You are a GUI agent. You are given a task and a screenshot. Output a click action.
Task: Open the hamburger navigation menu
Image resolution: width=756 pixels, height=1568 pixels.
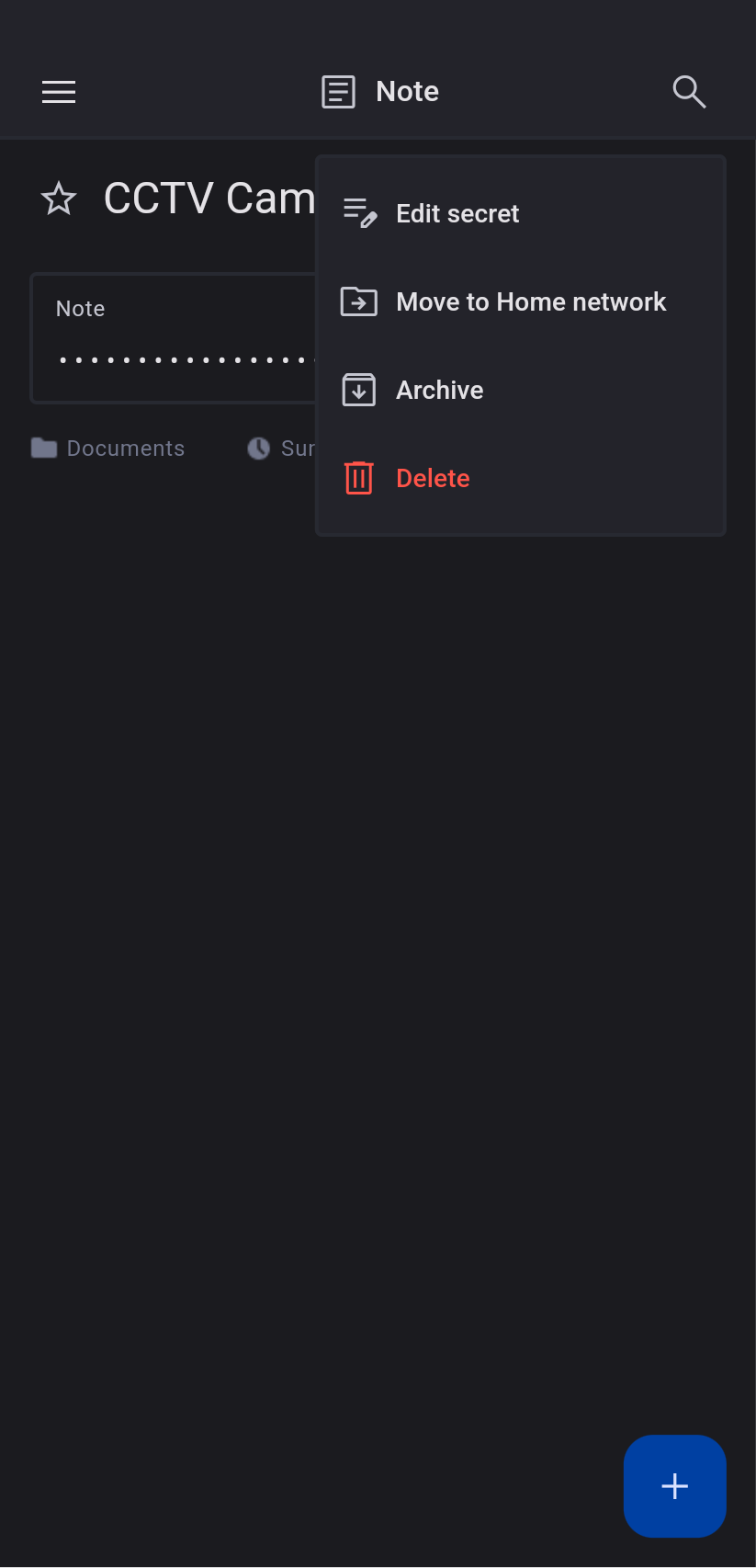tap(59, 92)
